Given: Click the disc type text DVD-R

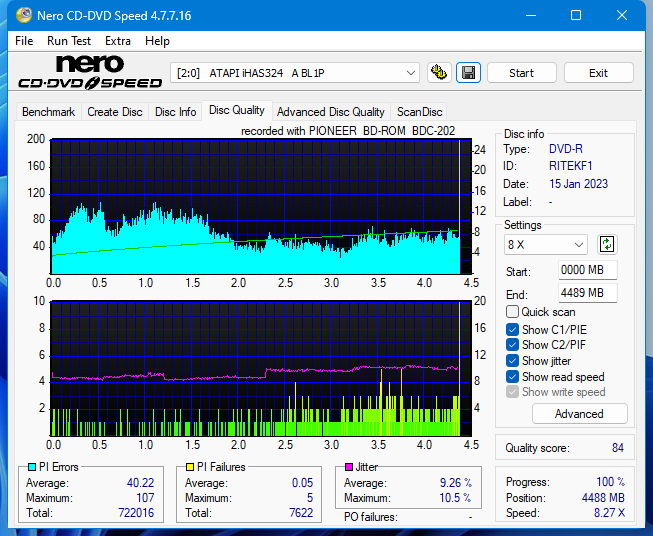Looking at the screenshot, I should point(566,149).
